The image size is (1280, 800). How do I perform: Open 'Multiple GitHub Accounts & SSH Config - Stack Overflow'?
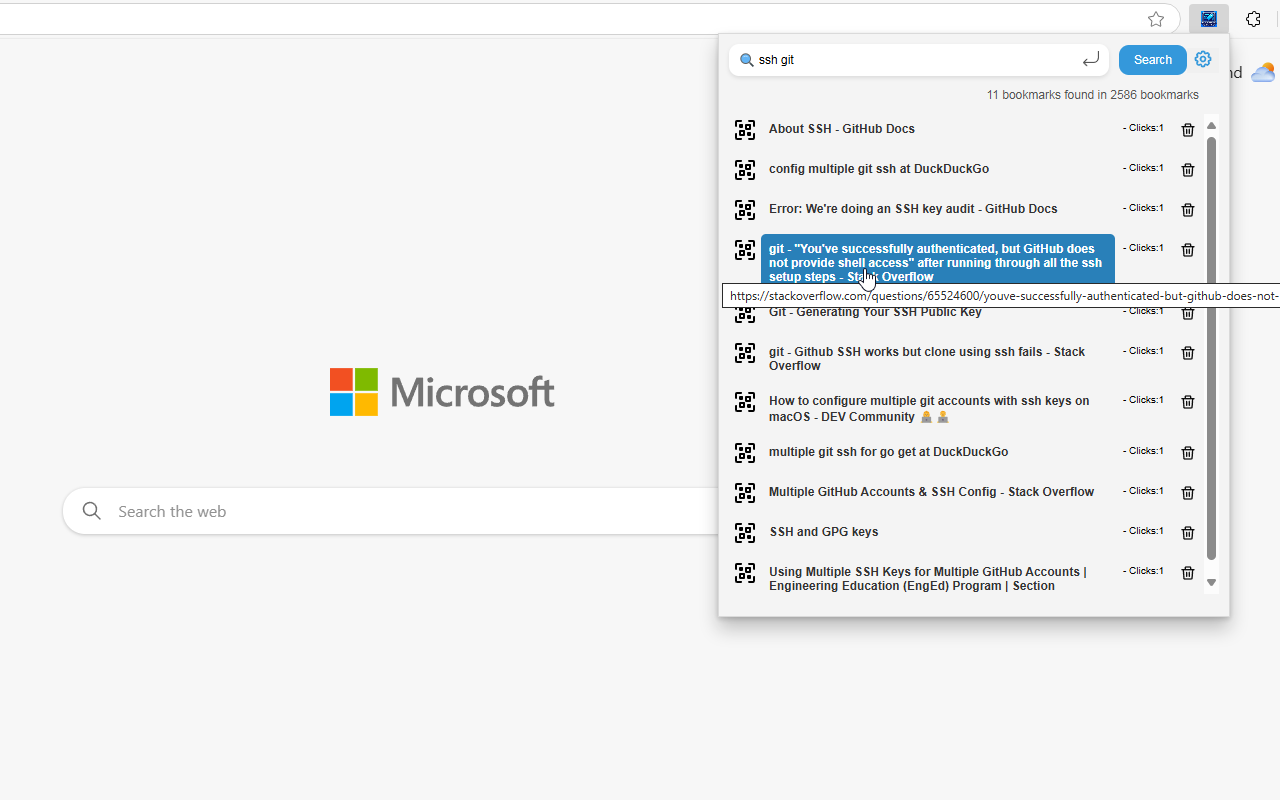pyautogui.click(x=931, y=492)
